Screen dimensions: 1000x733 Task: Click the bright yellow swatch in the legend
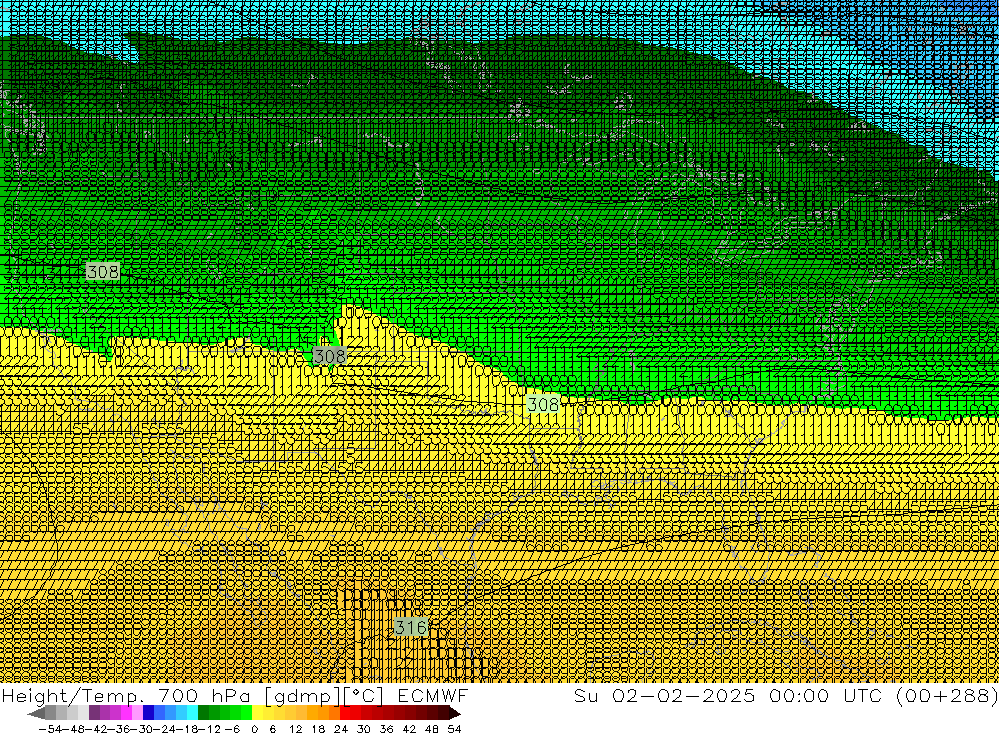click(258, 712)
